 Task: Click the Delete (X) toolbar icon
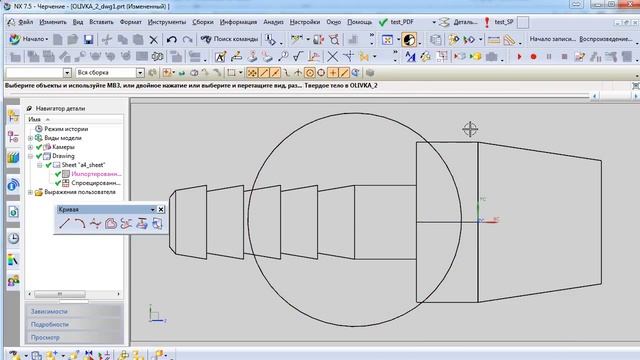[x=153, y=40]
